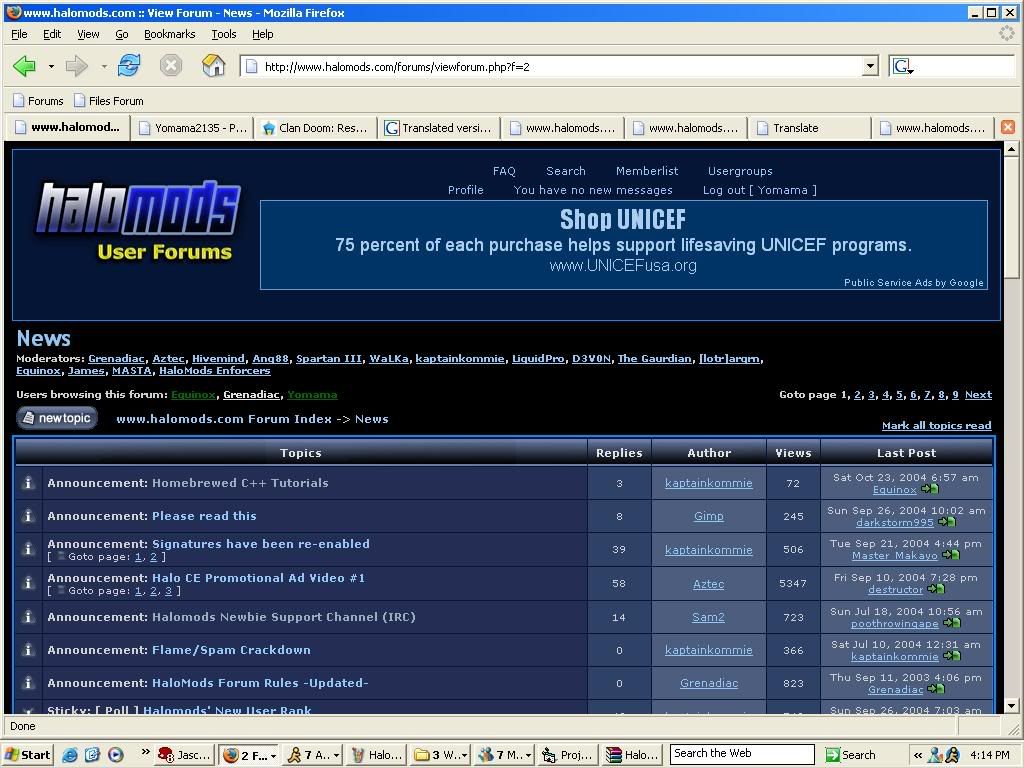Viewport: 1024px width, 768px height.
Task: Open the Edit menu
Action: point(52,34)
